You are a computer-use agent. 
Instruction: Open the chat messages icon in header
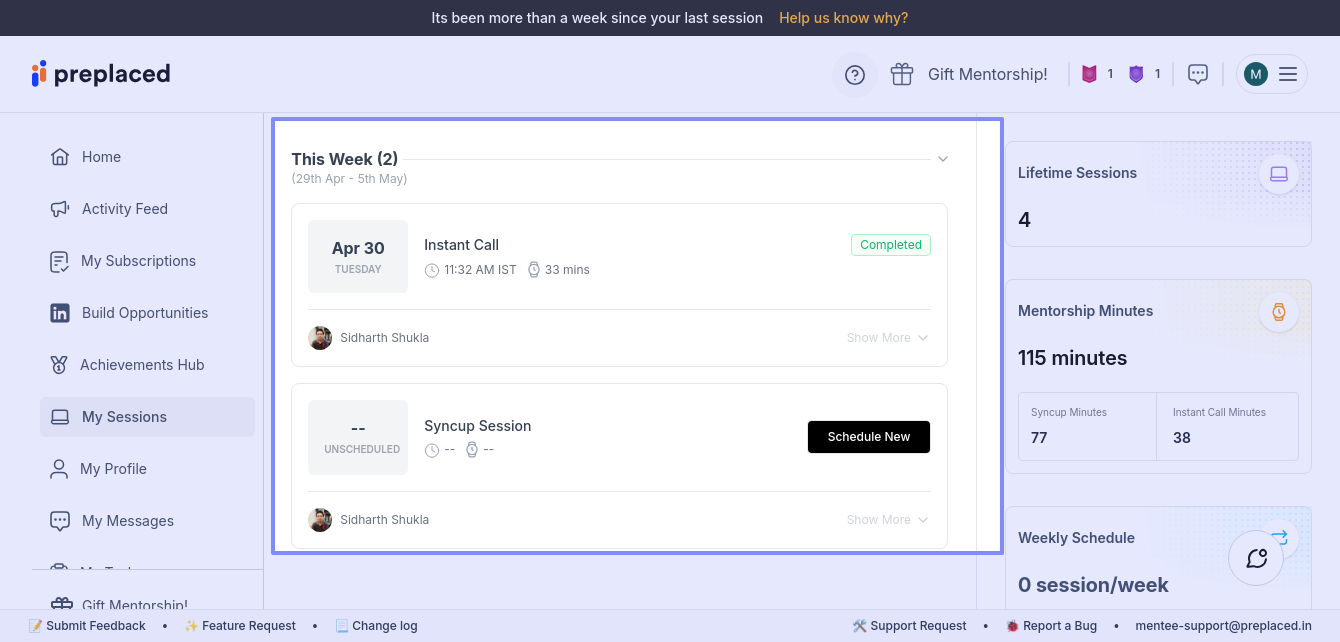pos(1198,74)
